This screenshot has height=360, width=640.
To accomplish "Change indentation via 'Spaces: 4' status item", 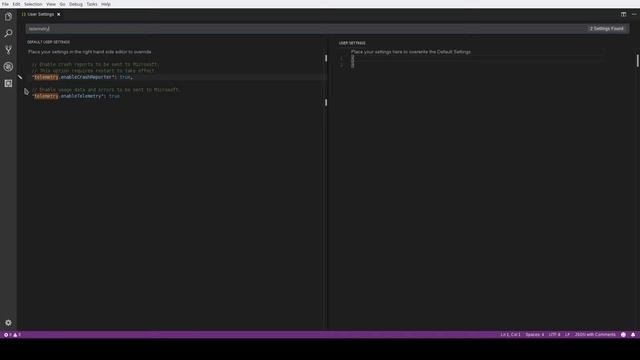I will click(534, 335).
